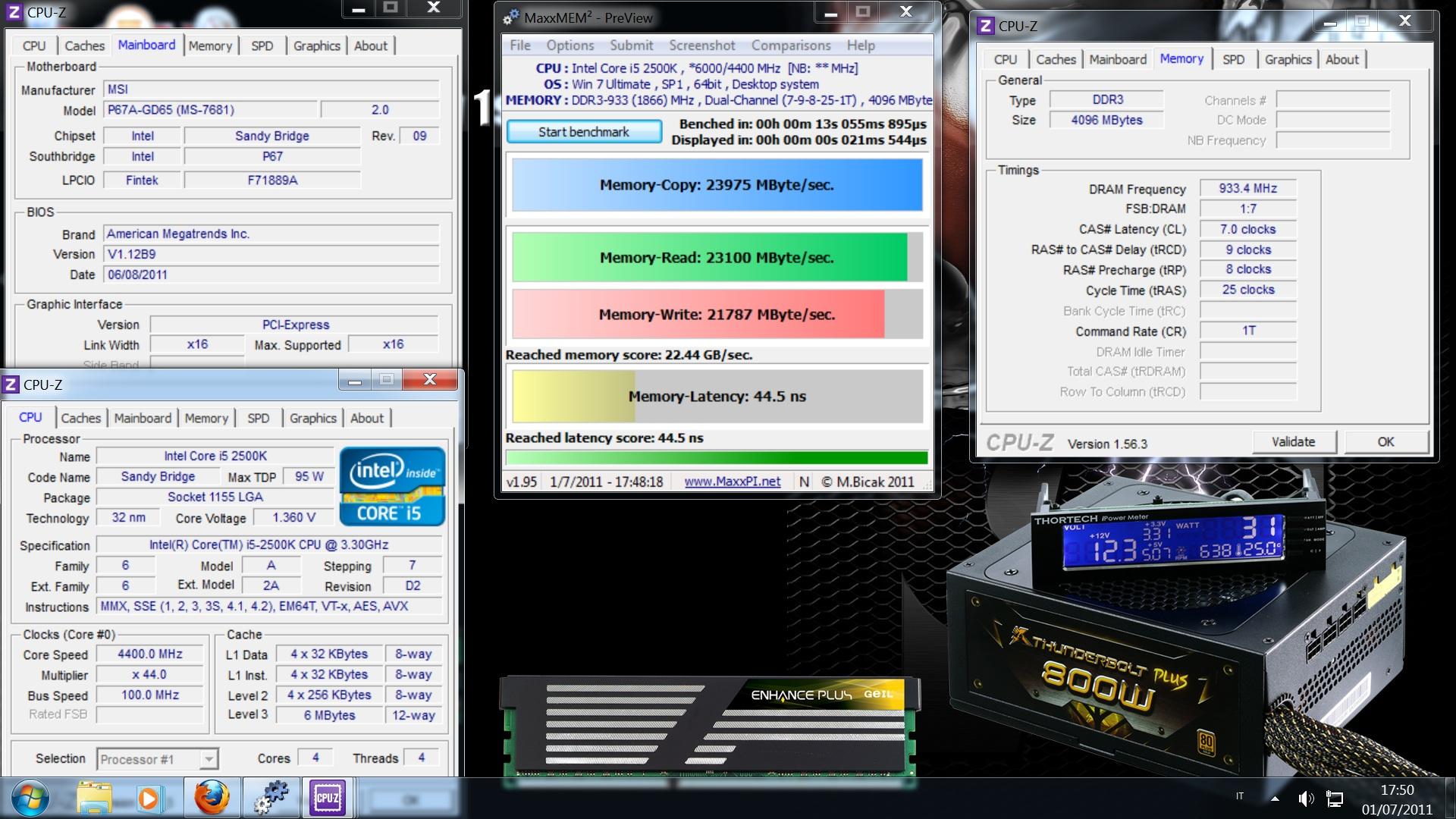The height and width of the screenshot is (819, 1456).
Task: Open the Submit menu in MaxxMEM
Action: [x=632, y=45]
